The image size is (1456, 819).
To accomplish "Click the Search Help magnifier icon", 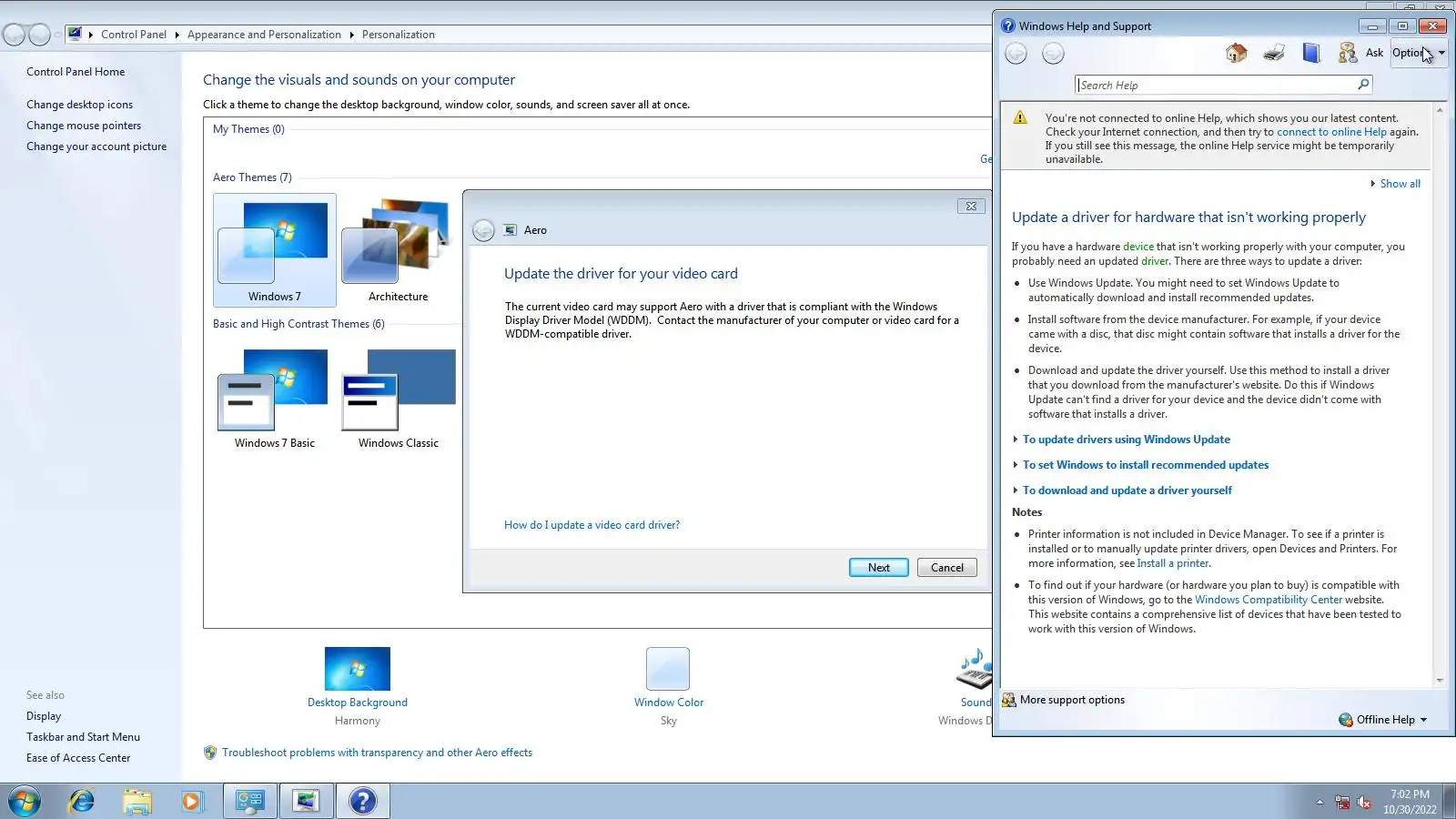I will pos(1363,85).
